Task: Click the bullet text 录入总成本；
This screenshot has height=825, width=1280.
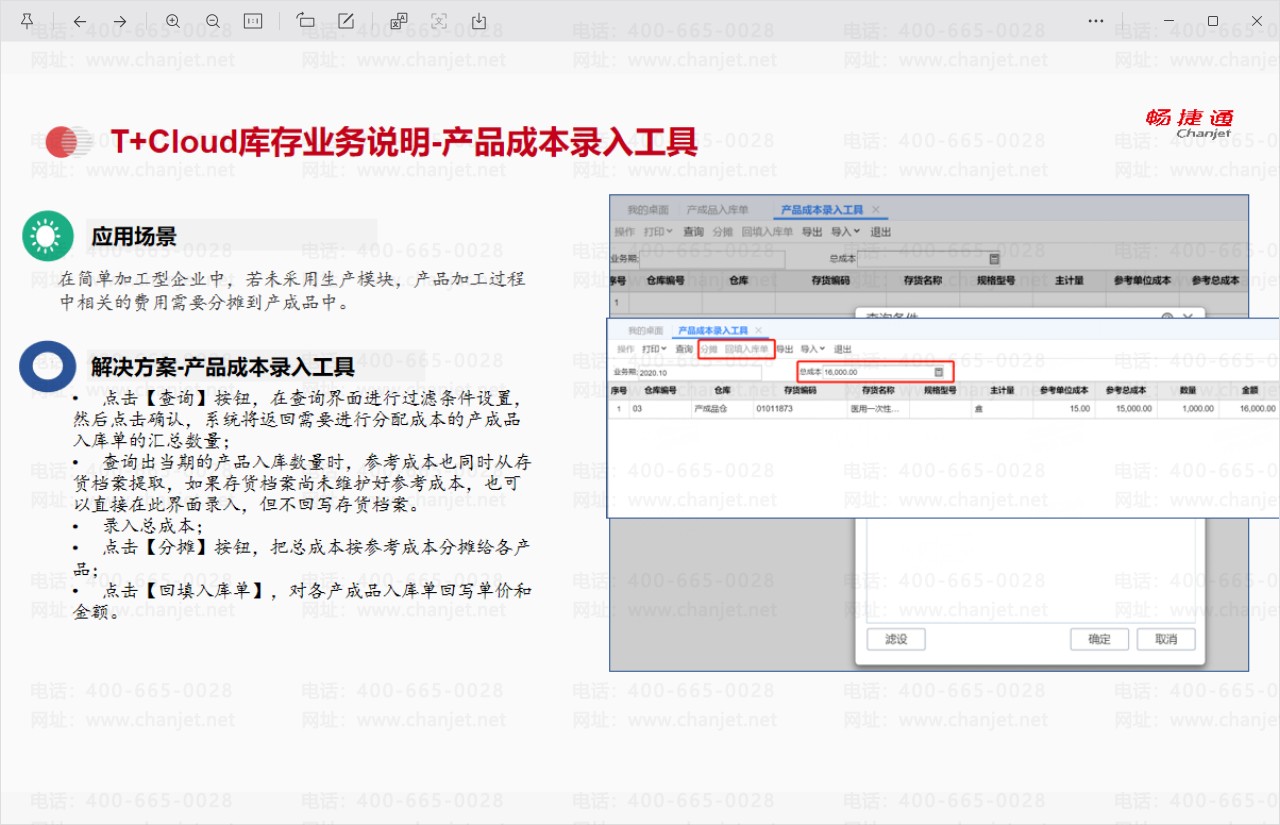Action: 153,525
